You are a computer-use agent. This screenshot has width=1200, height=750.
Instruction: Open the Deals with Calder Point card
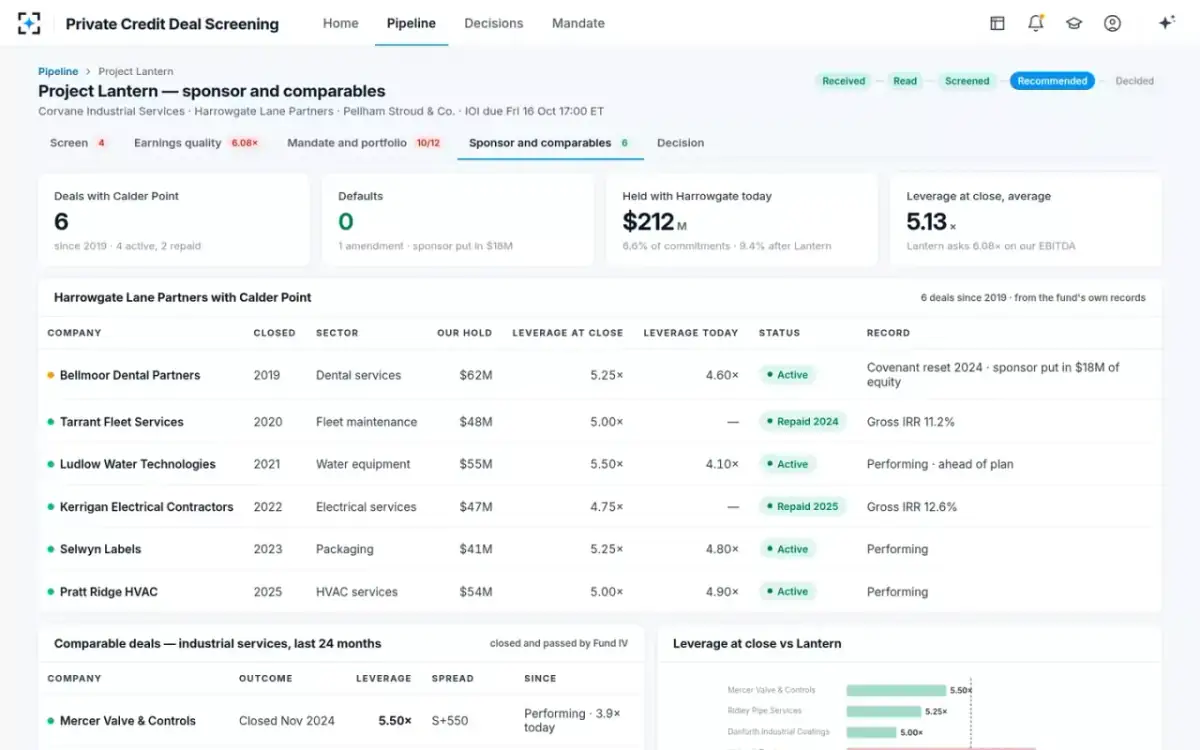click(x=174, y=220)
